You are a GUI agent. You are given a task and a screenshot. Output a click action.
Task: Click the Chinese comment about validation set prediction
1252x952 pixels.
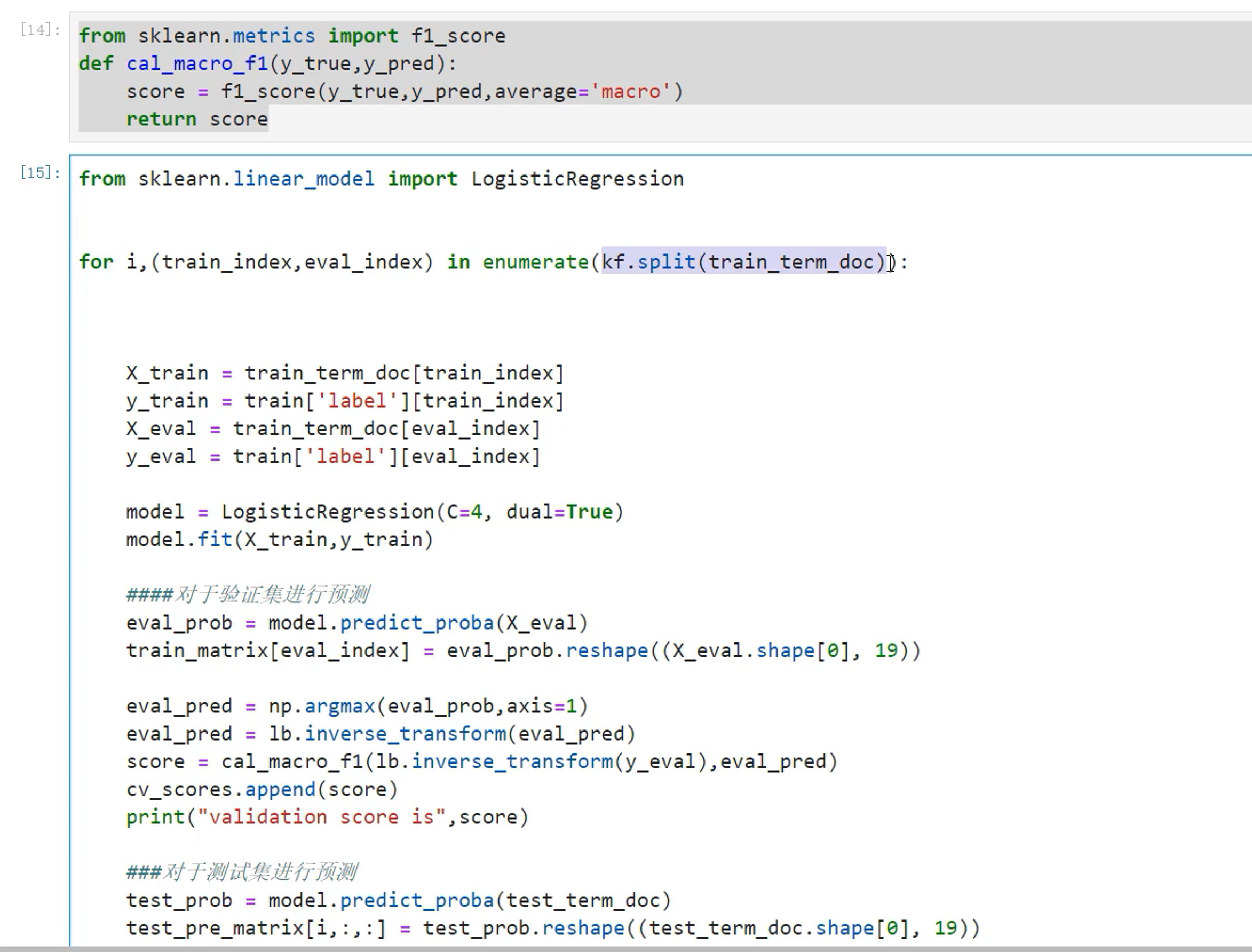pyautogui.click(x=248, y=594)
